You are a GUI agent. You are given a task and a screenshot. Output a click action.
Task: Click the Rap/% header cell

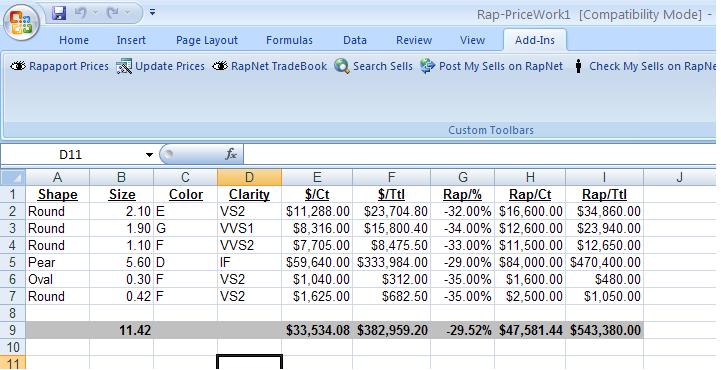click(x=463, y=194)
